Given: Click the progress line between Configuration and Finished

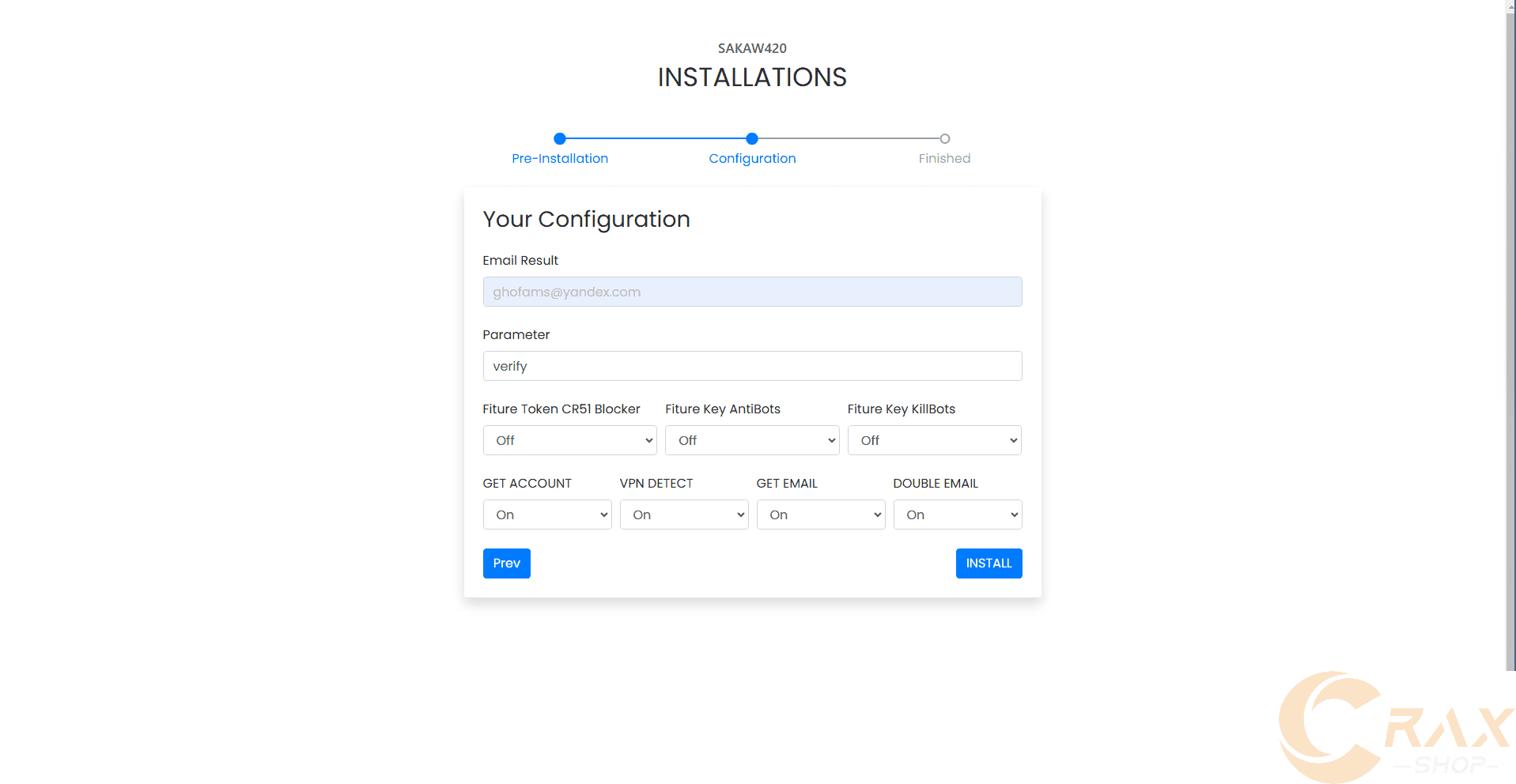Looking at the screenshot, I should pos(848,138).
